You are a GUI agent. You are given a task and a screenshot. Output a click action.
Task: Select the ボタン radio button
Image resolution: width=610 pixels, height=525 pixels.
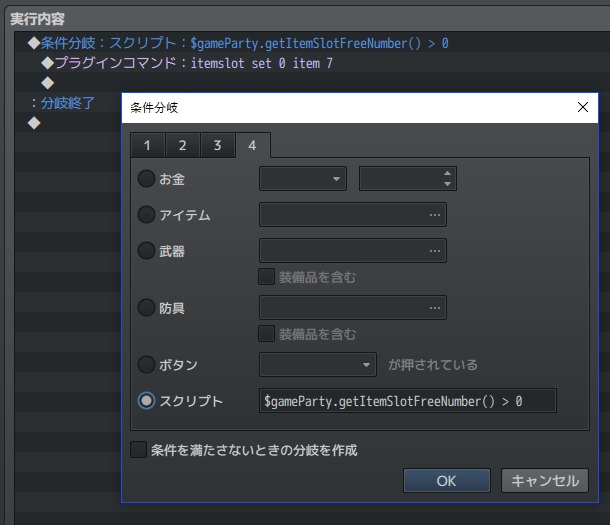[x=147, y=365]
